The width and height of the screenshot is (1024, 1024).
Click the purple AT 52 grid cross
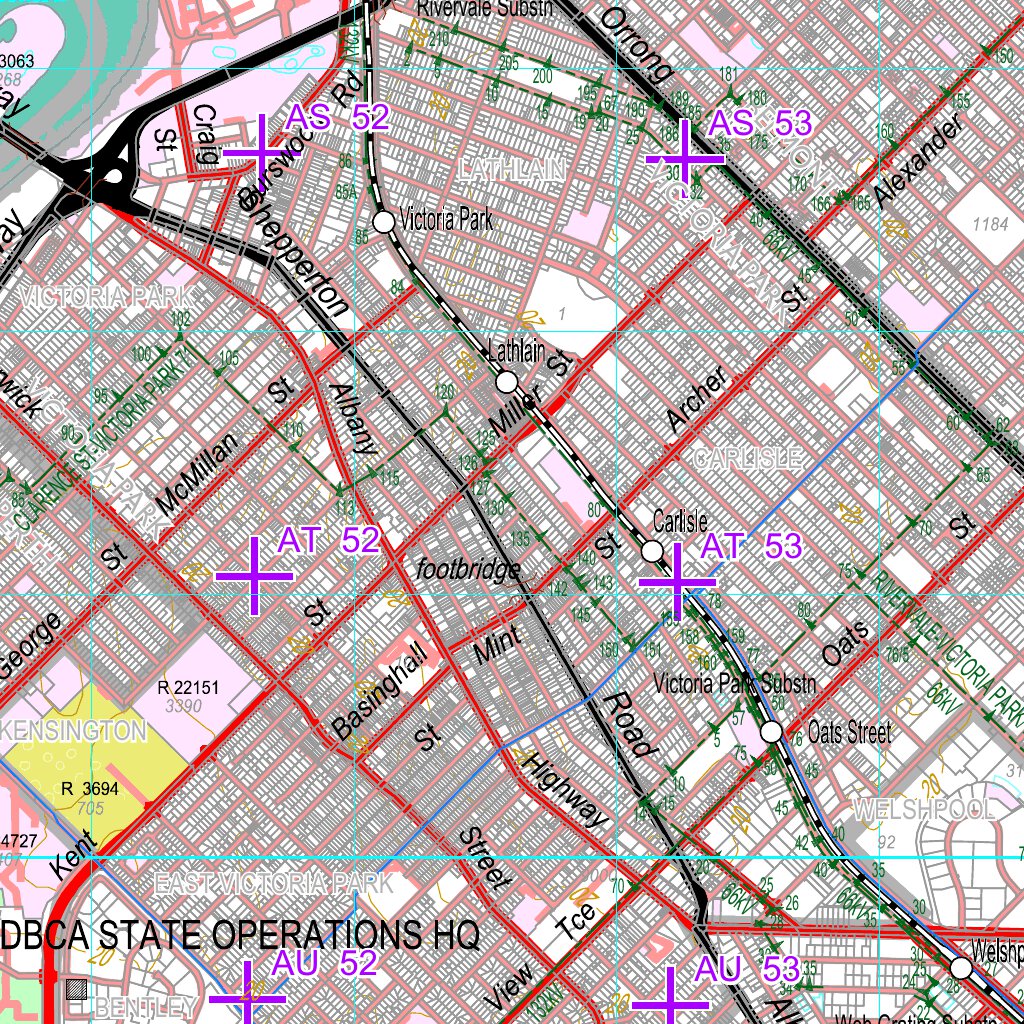253,576
